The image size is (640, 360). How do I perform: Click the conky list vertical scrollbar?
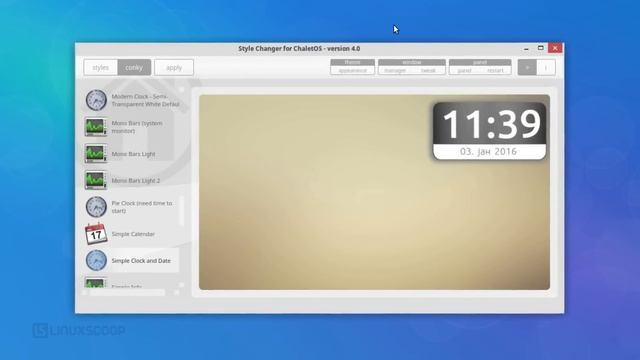[x=182, y=211]
